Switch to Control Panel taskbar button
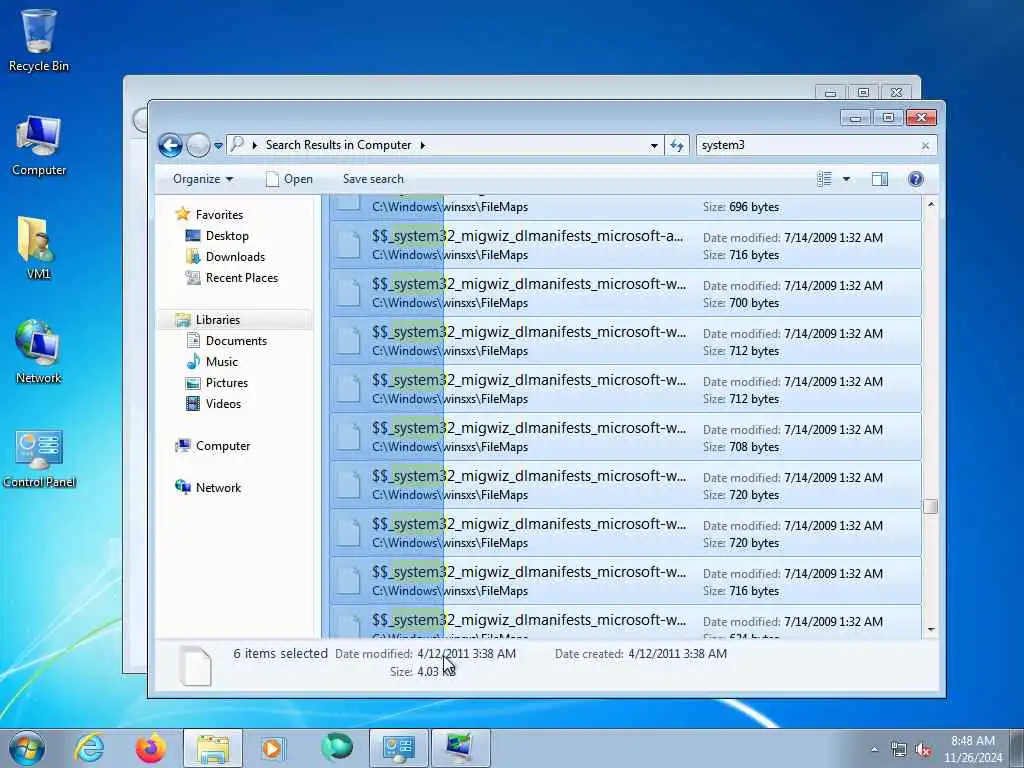 [398, 748]
